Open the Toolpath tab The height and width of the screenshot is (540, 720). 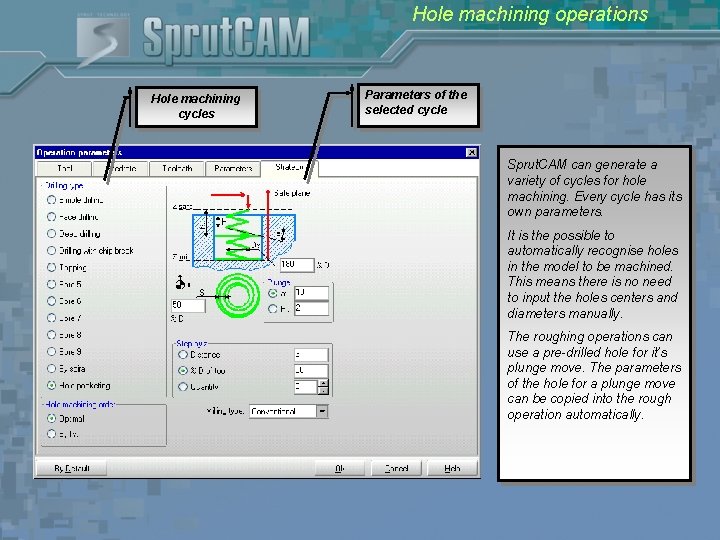pyautogui.click(x=177, y=169)
